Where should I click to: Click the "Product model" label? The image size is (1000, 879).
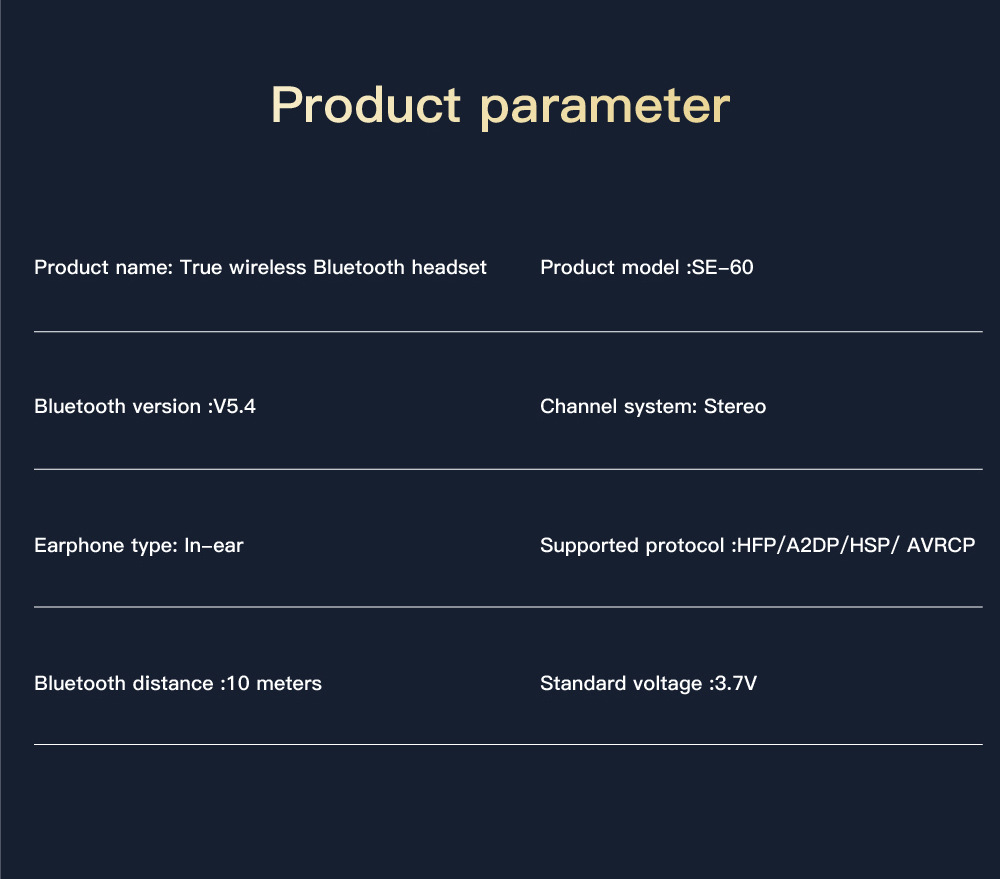pyautogui.click(x=610, y=267)
